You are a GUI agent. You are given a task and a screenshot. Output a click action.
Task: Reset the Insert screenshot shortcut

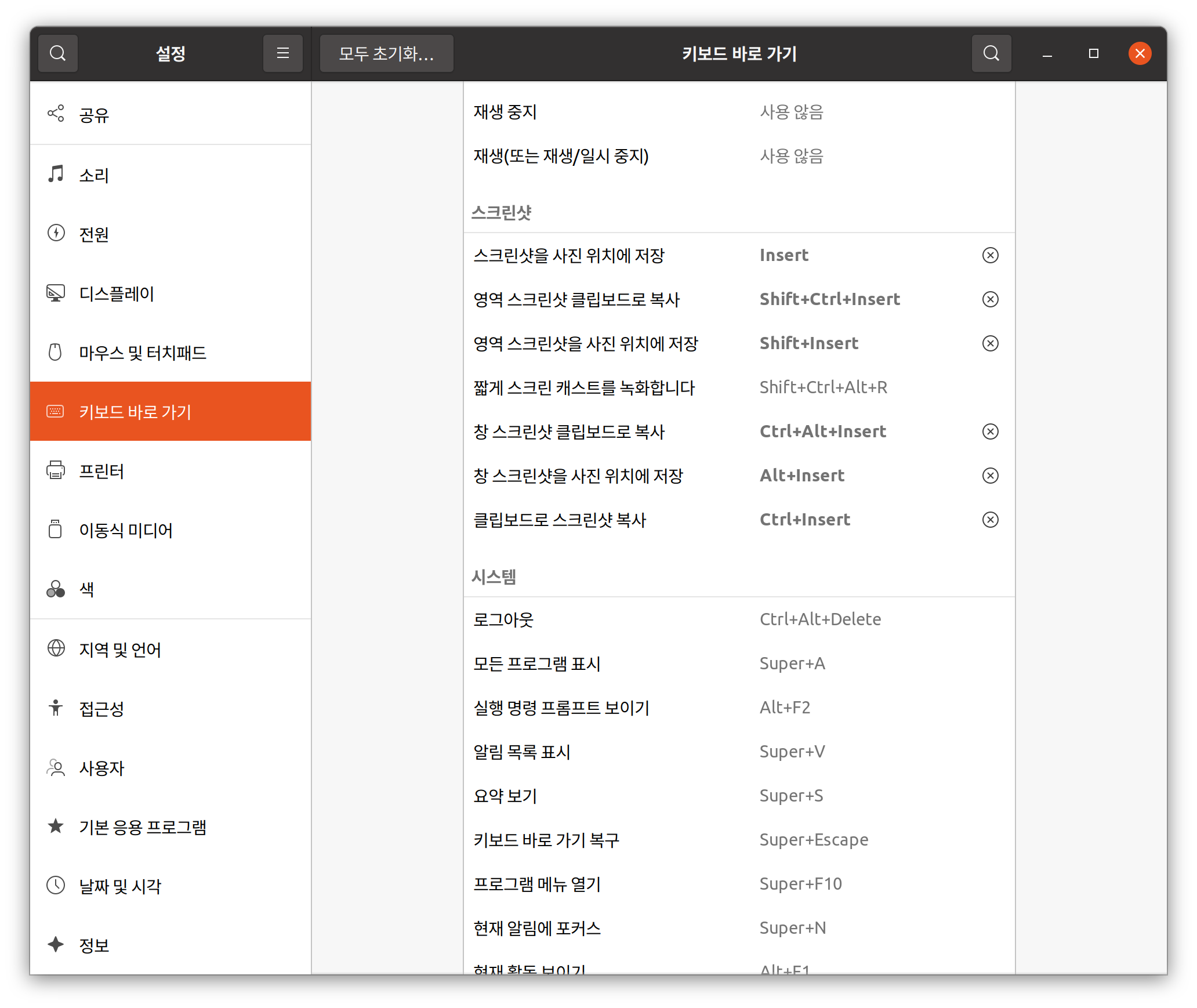click(x=990, y=255)
